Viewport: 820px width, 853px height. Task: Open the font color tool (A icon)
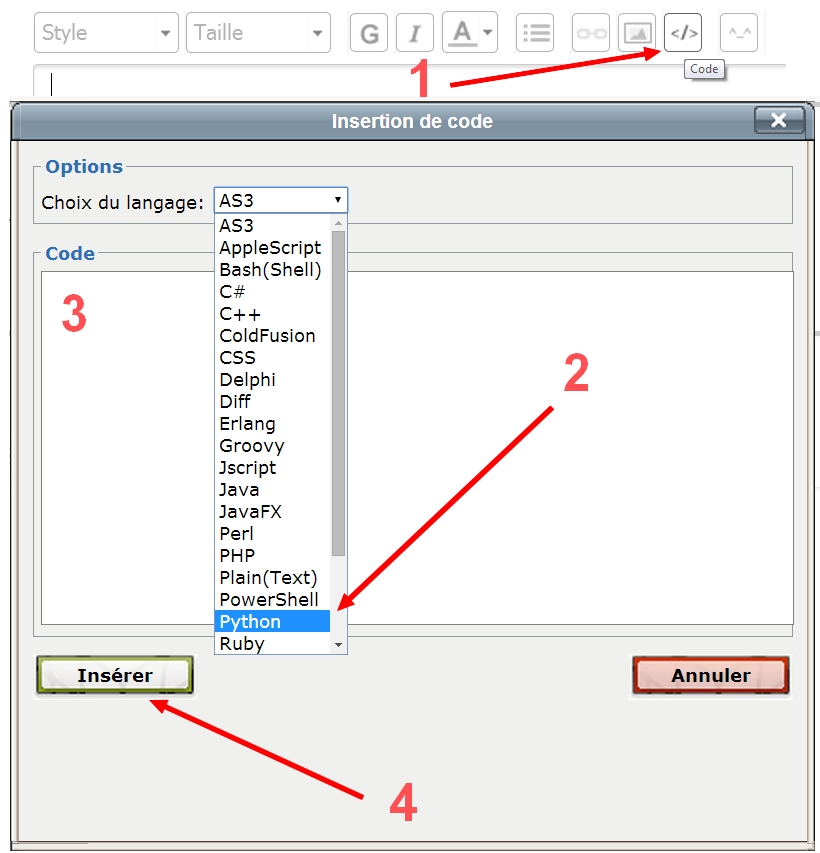coord(462,33)
